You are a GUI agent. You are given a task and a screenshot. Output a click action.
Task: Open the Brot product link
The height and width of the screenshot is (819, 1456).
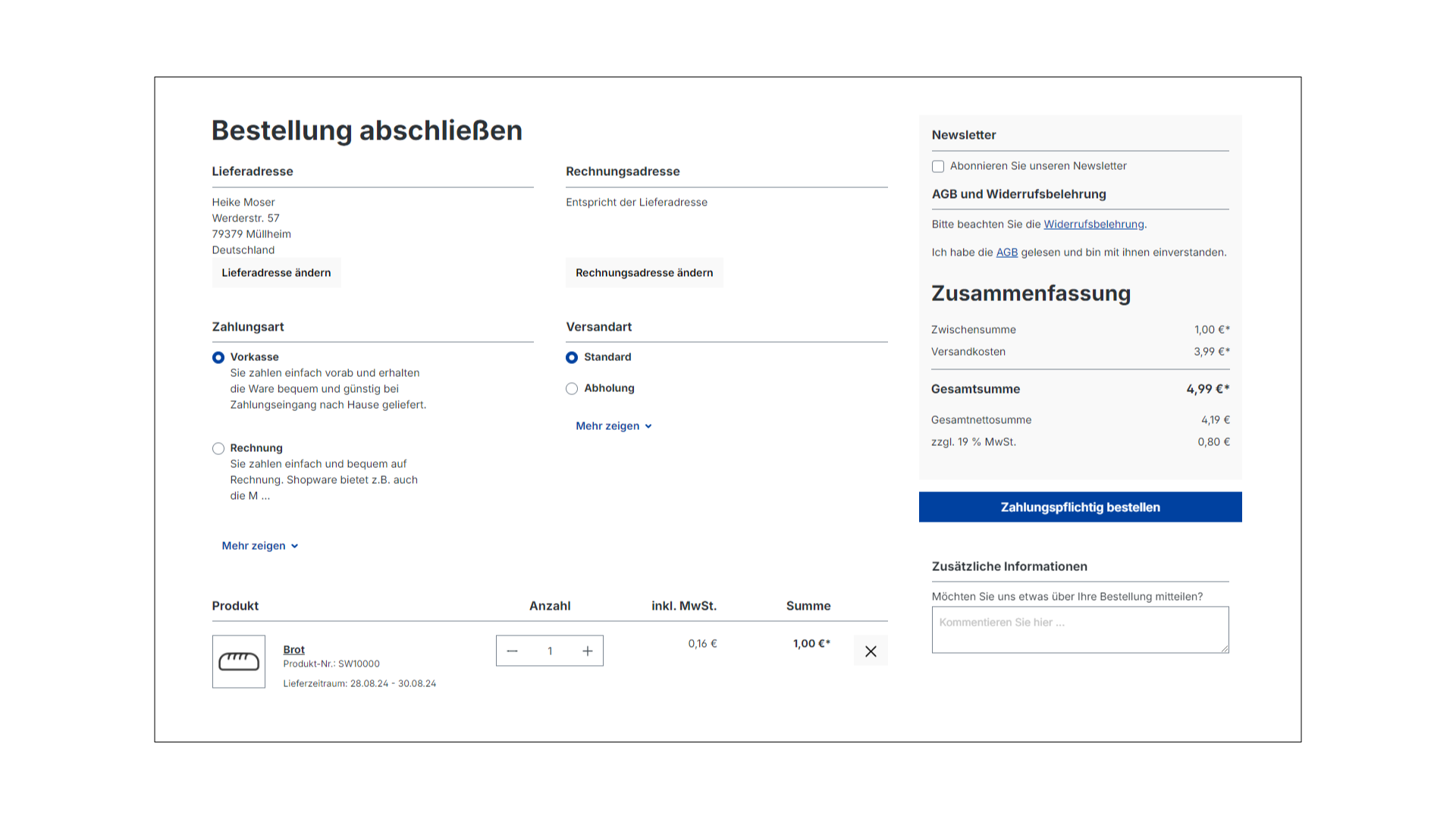pyautogui.click(x=293, y=650)
